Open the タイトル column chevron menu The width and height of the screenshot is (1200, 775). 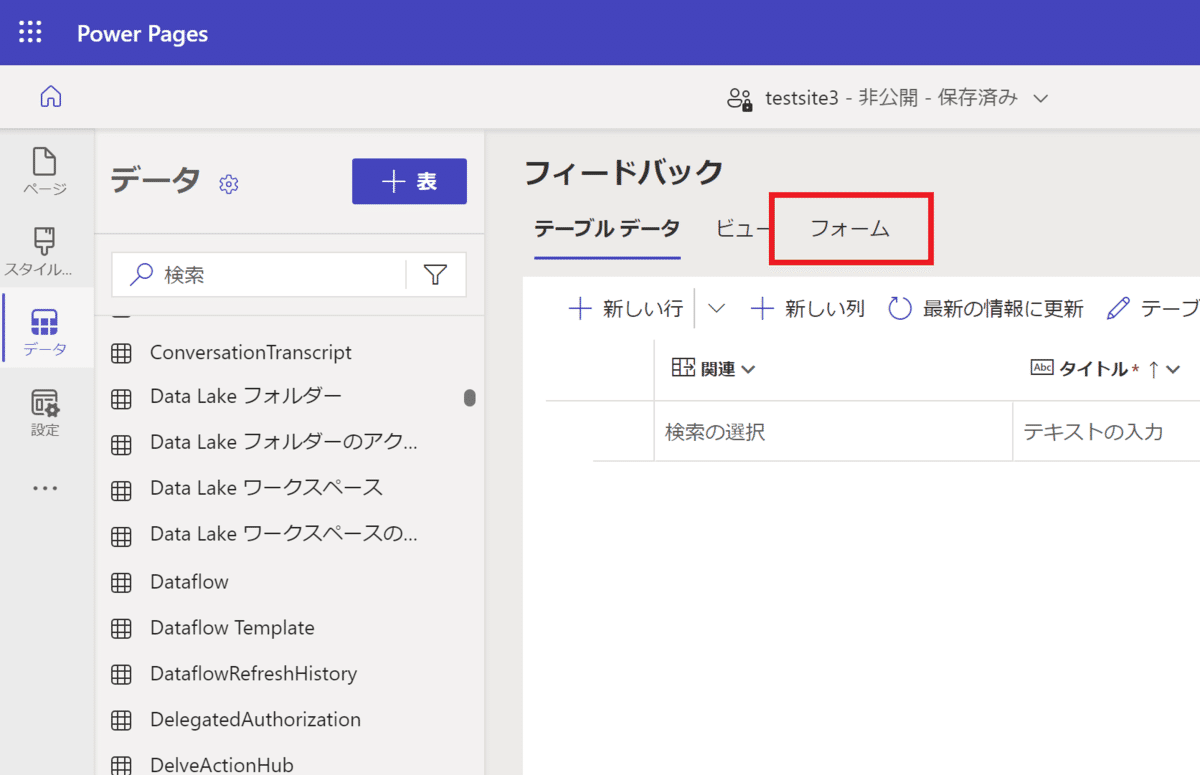(1173, 370)
